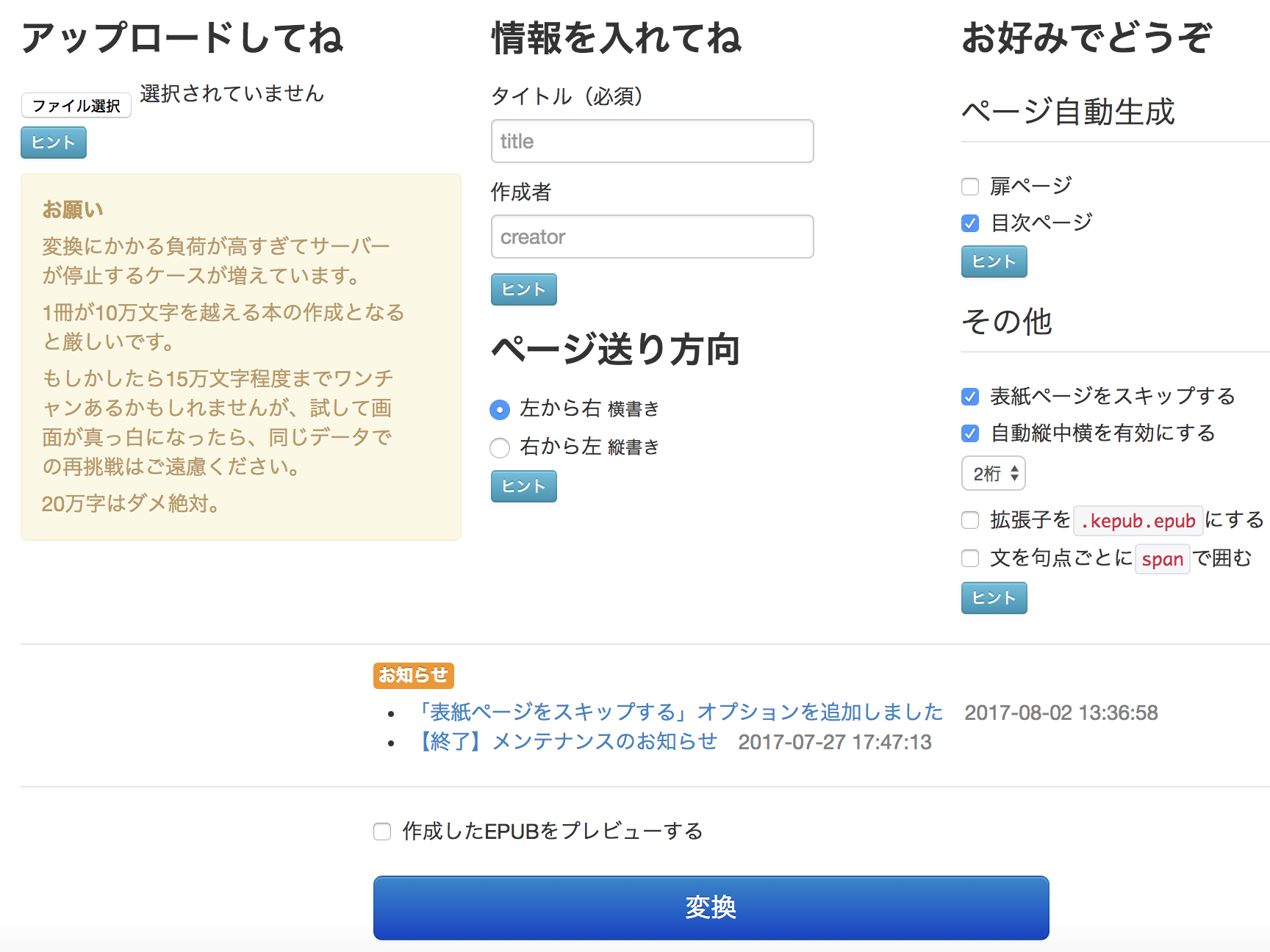The image size is (1270, 952).
Task: Open the ヒント button under file upload
Action: pyautogui.click(x=54, y=143)
